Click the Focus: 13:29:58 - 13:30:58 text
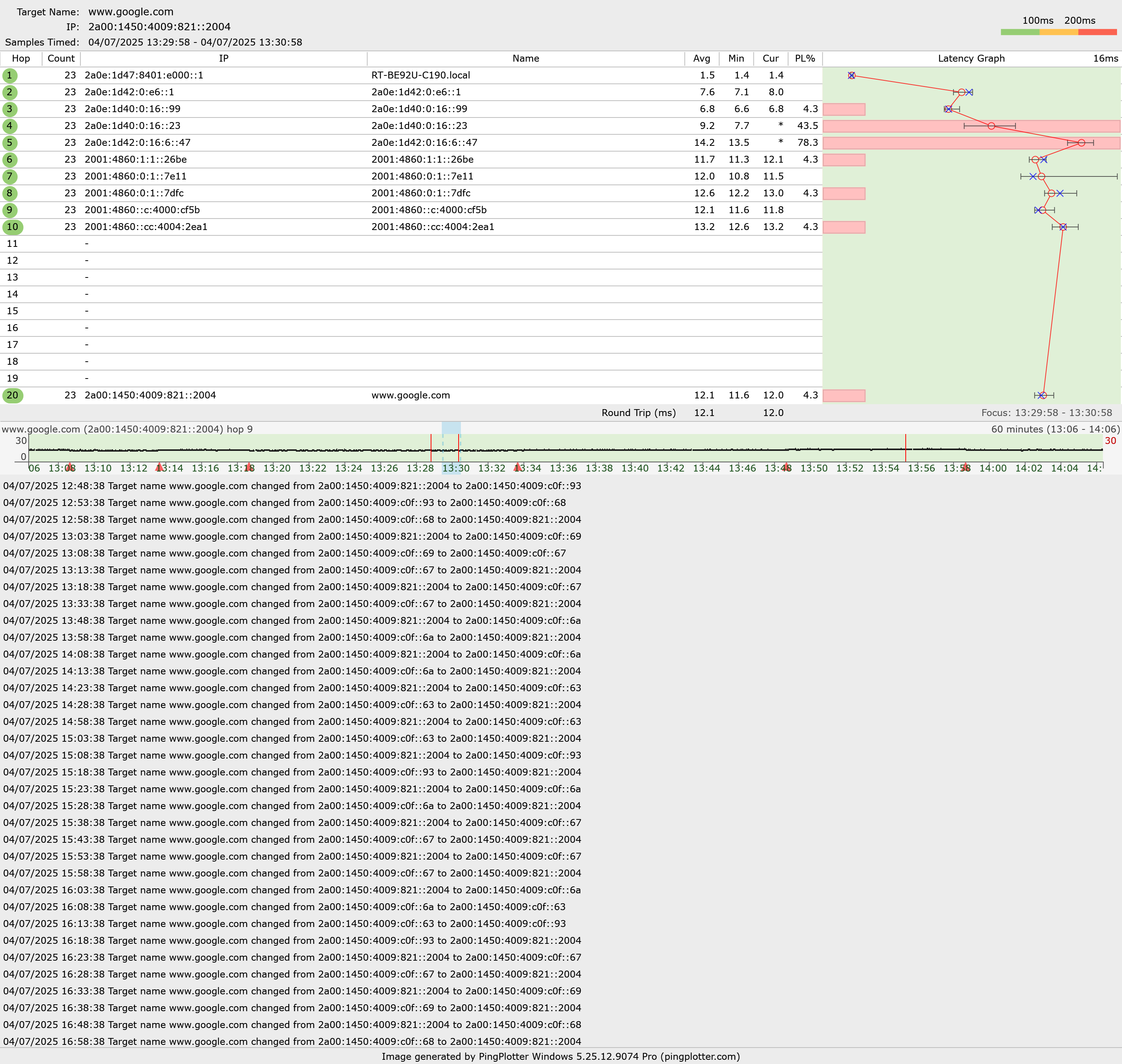This screenshot has width=1122, height=1064. 1047,413
